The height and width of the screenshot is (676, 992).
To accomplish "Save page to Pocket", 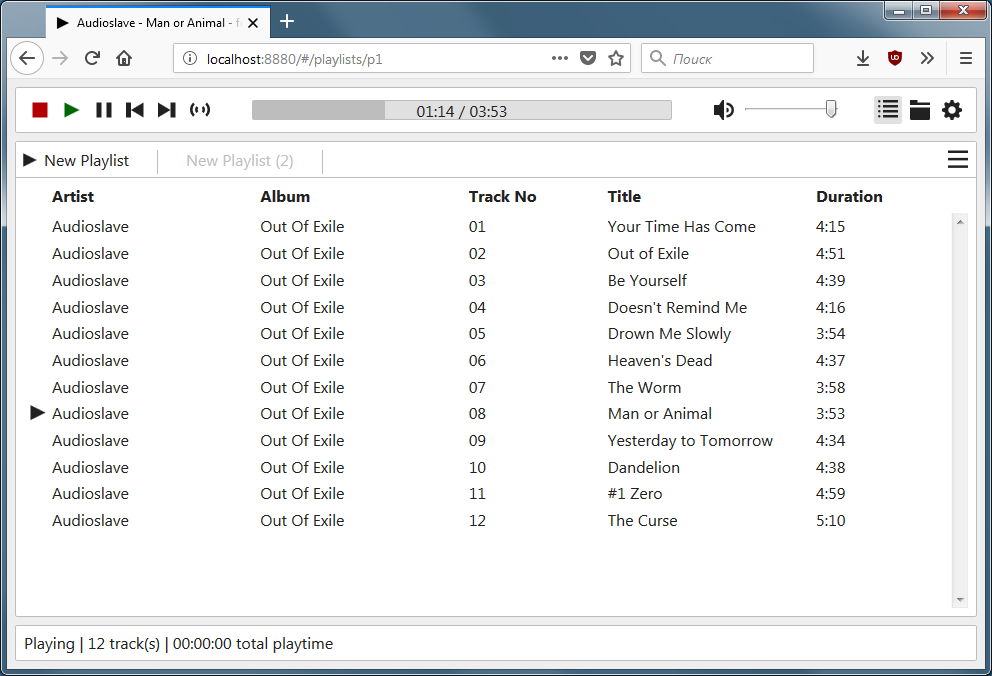I will [x=588, y=58].
